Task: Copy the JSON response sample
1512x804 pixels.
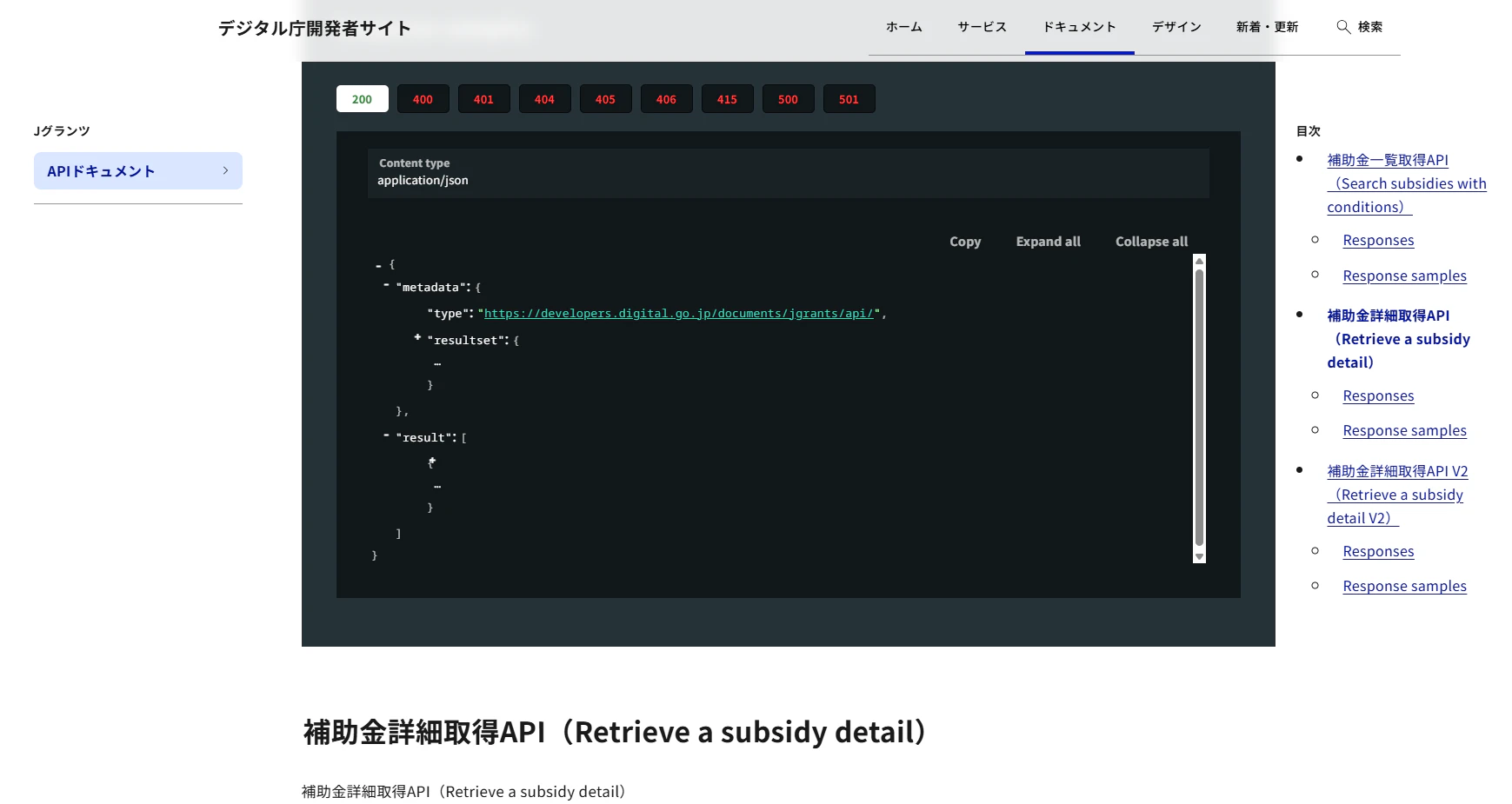Action: pos(965,242)
